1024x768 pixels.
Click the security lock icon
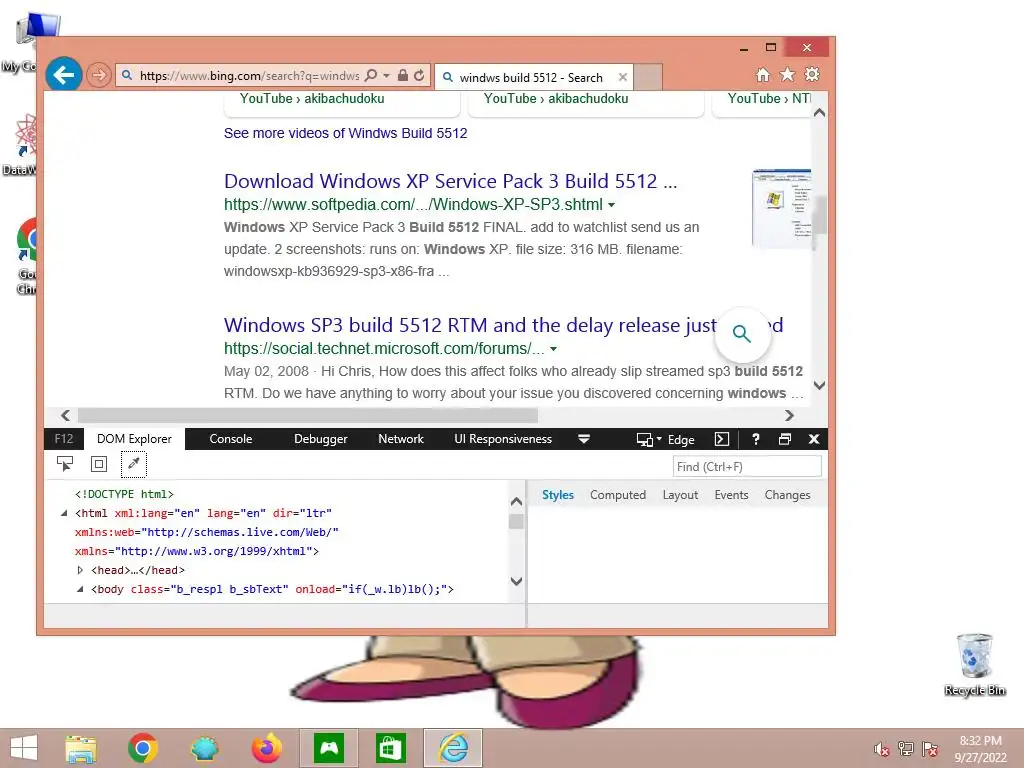(403, 76)
